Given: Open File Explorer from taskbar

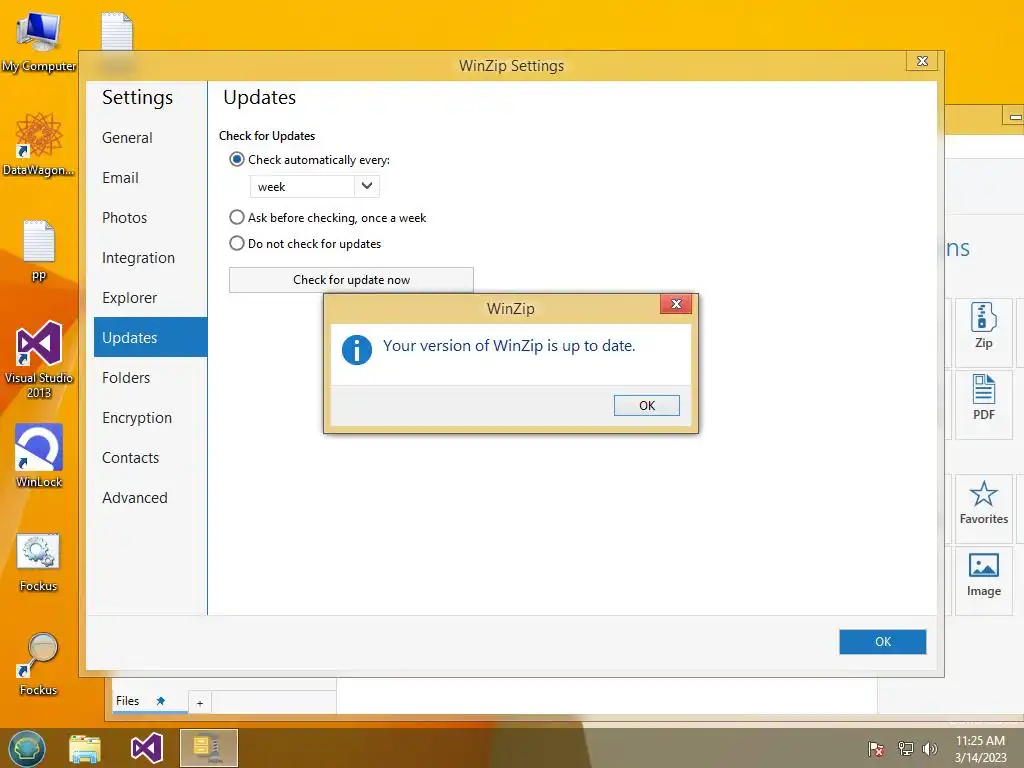Looking at the screenshot, I should click(x=85, y=748).
